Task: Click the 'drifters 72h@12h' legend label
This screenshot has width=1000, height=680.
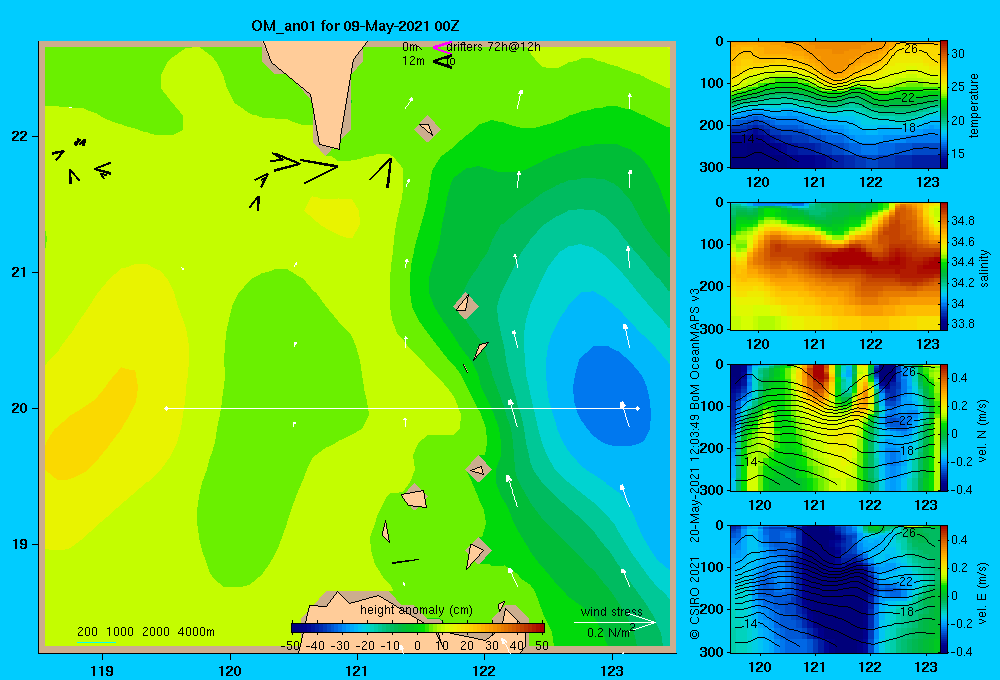Action: (x=493, y=47)
